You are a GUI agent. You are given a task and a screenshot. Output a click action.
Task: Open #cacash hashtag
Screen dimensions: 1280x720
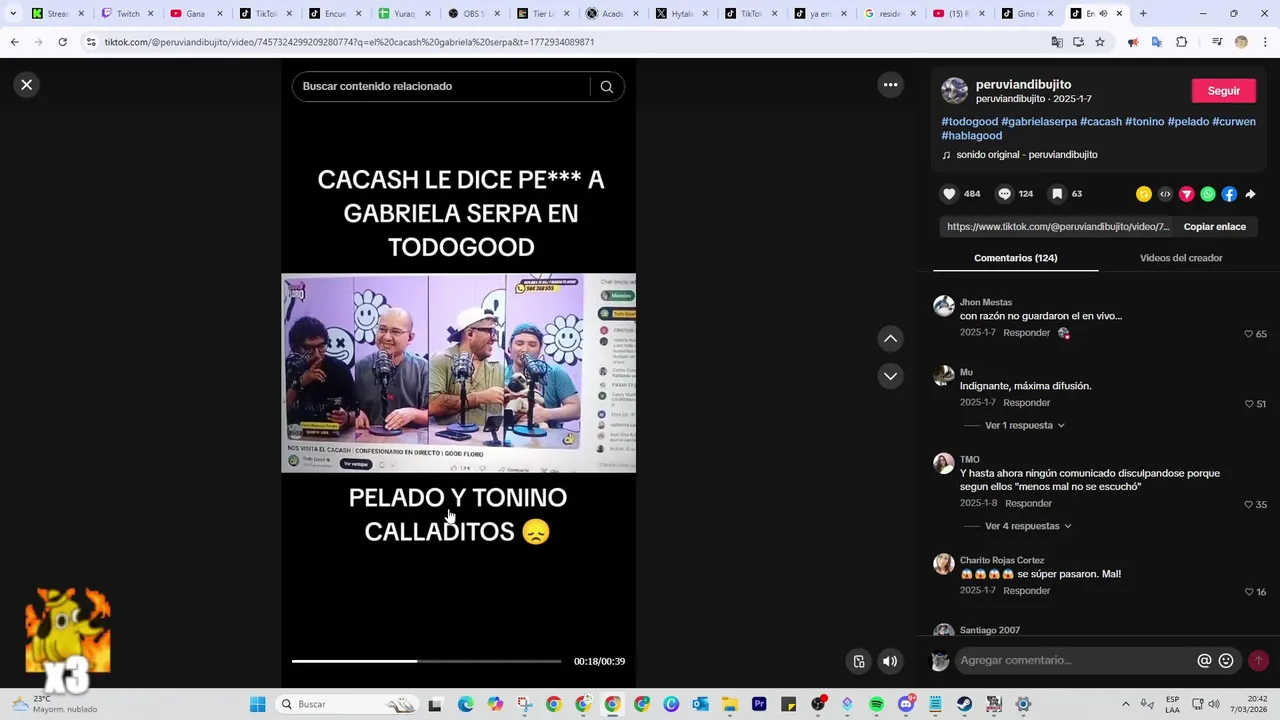pos(1100,122)
